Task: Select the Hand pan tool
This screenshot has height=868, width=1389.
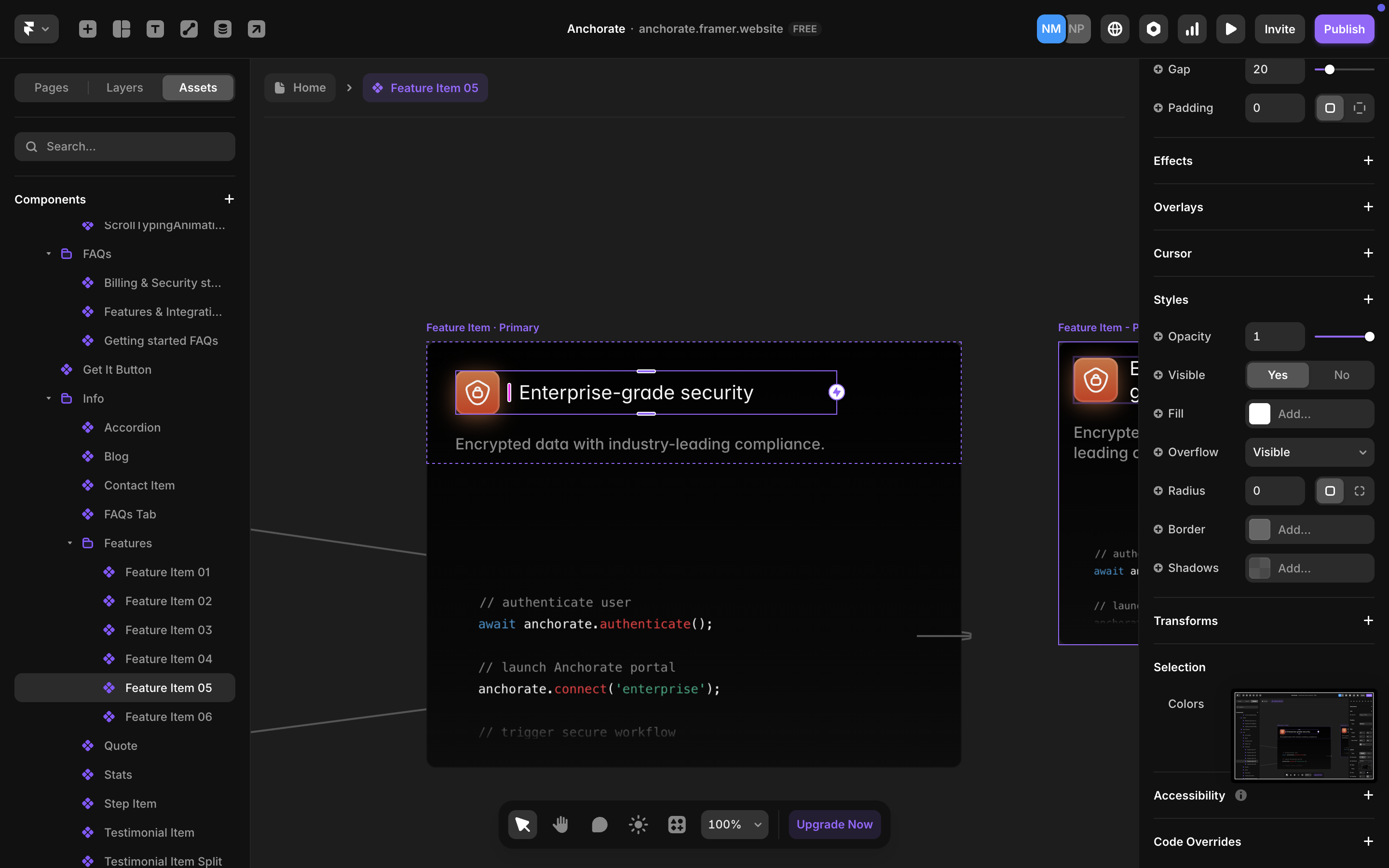Action: click(x=561, y=825)
